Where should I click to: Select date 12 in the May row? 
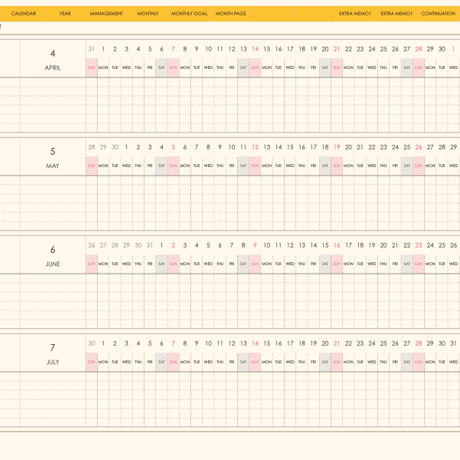(x=255, y=147)
